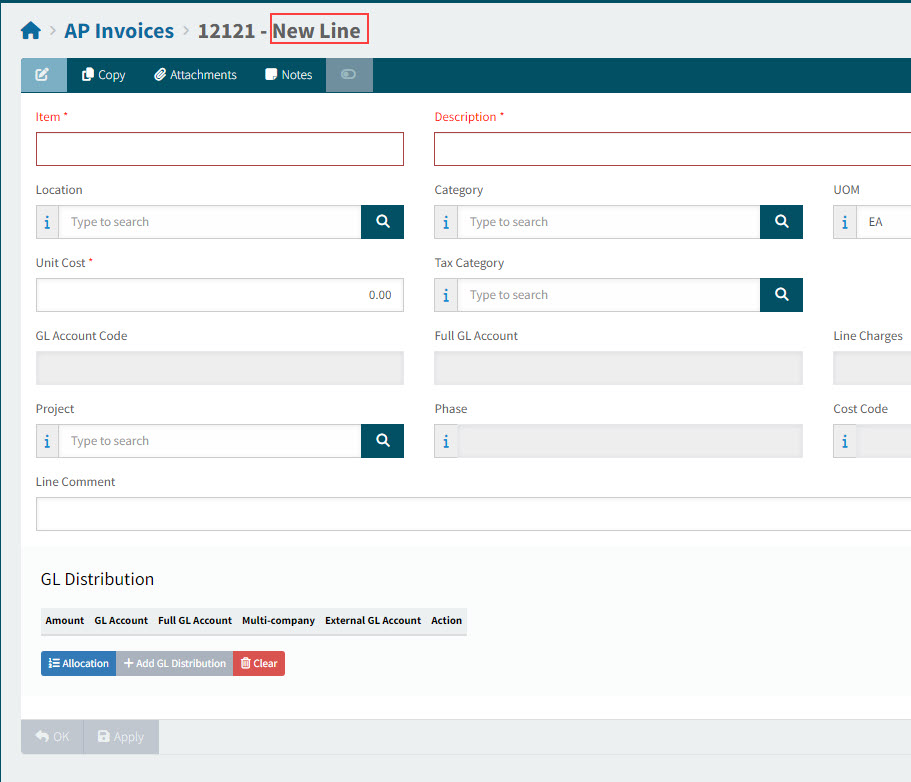
Task: Open the UOM info icon
Action: click(845, 222)
